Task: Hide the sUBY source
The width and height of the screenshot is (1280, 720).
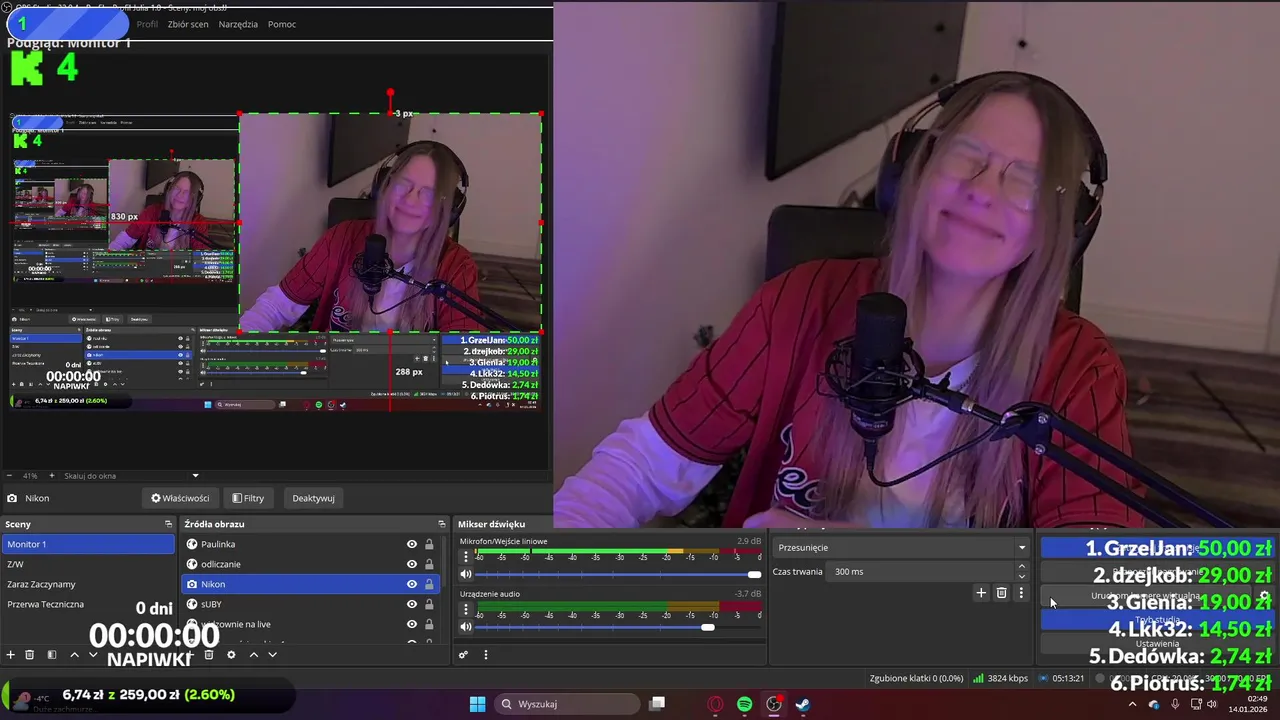Action: tap(411, 604)
